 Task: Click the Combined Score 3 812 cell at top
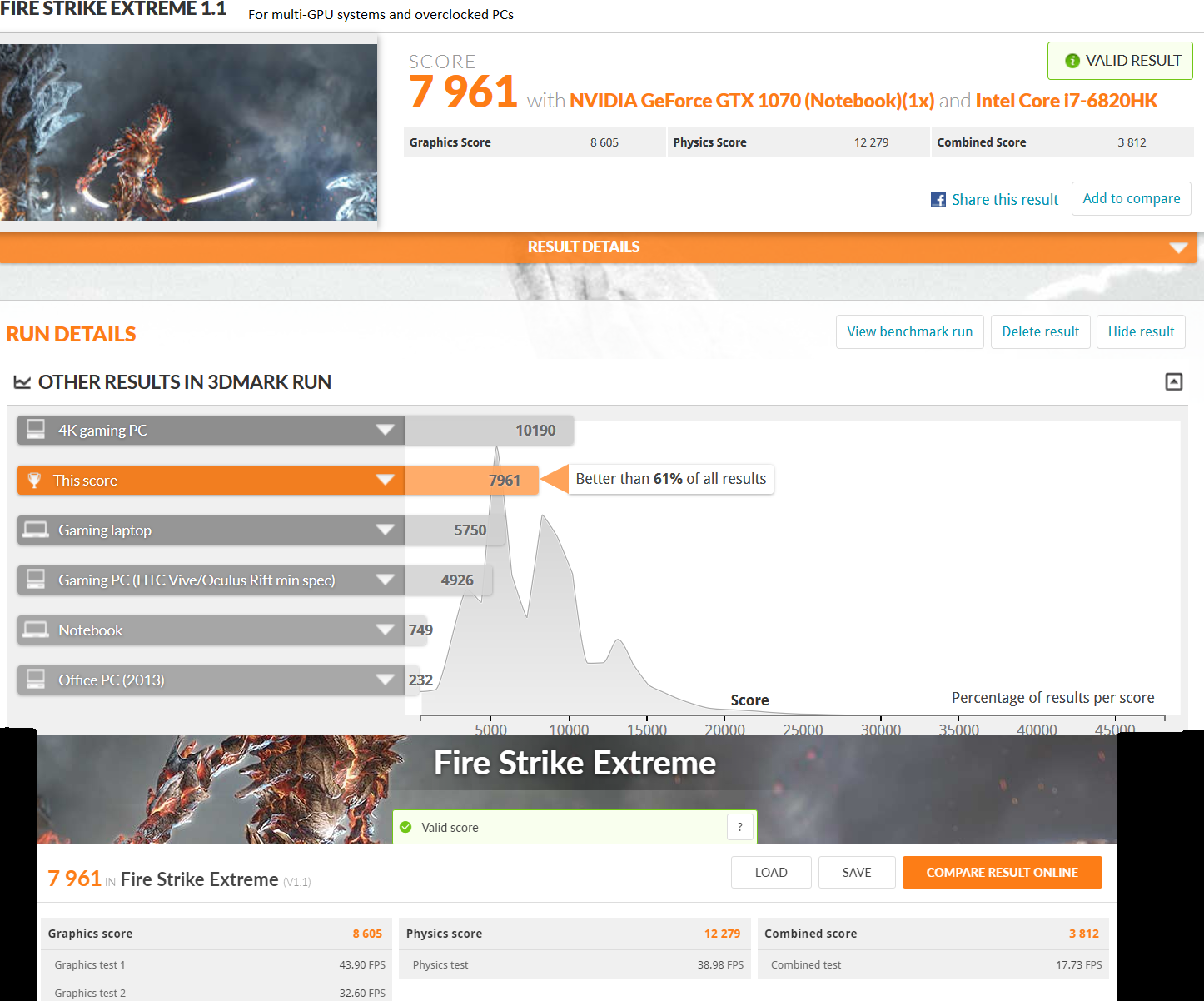[x=1062, y=142]
